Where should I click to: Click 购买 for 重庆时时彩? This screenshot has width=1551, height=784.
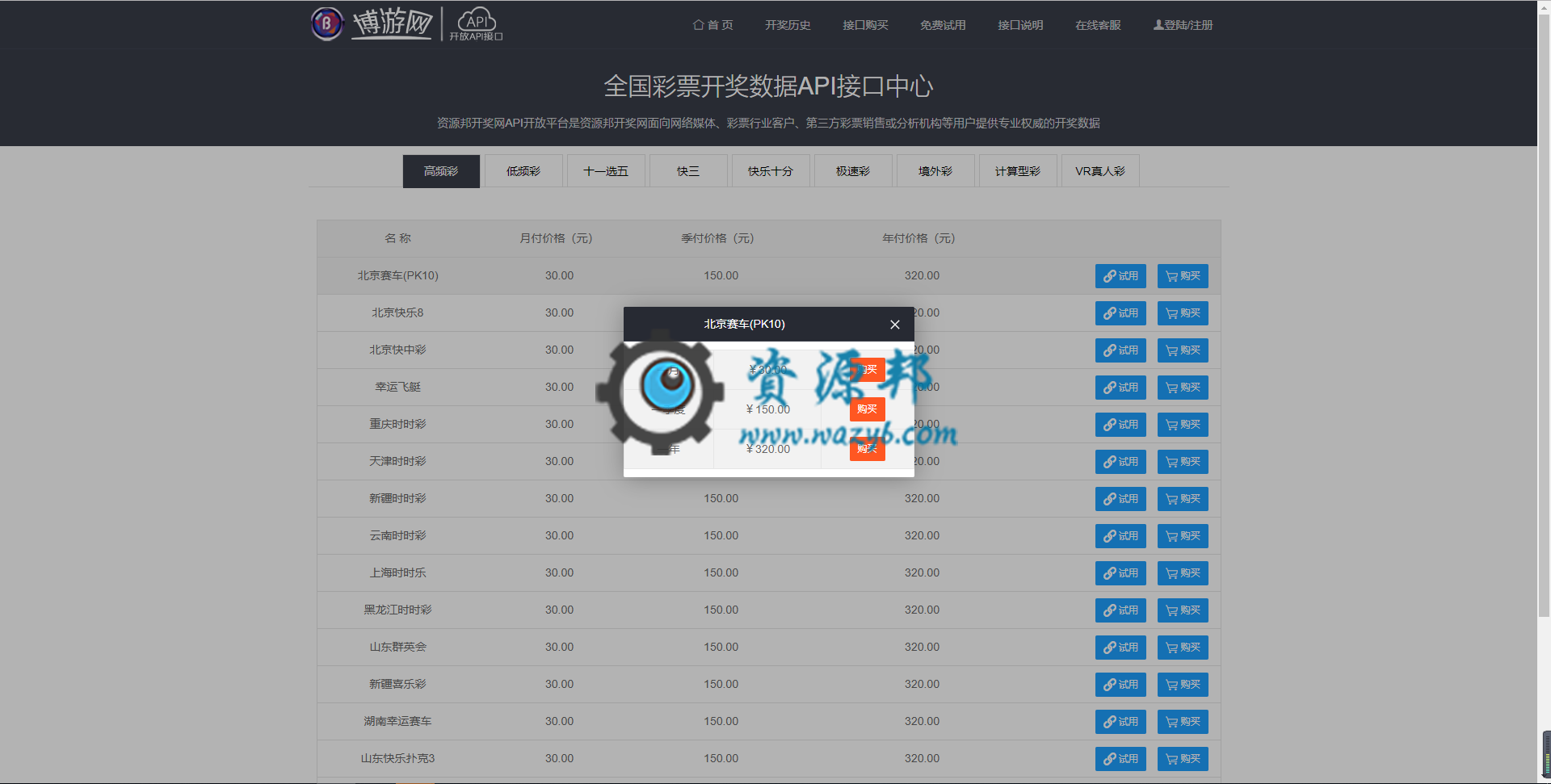point(1183,425)
